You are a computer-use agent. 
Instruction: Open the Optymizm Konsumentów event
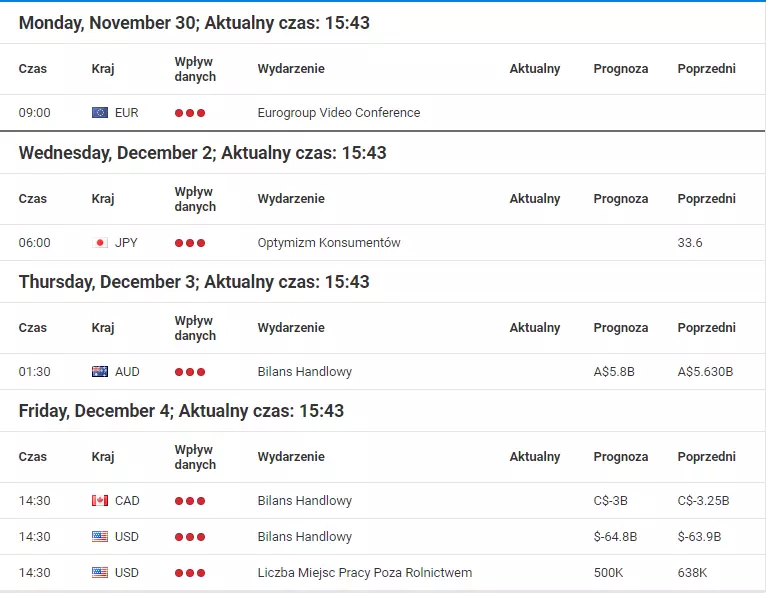click(x=329, y=243)
